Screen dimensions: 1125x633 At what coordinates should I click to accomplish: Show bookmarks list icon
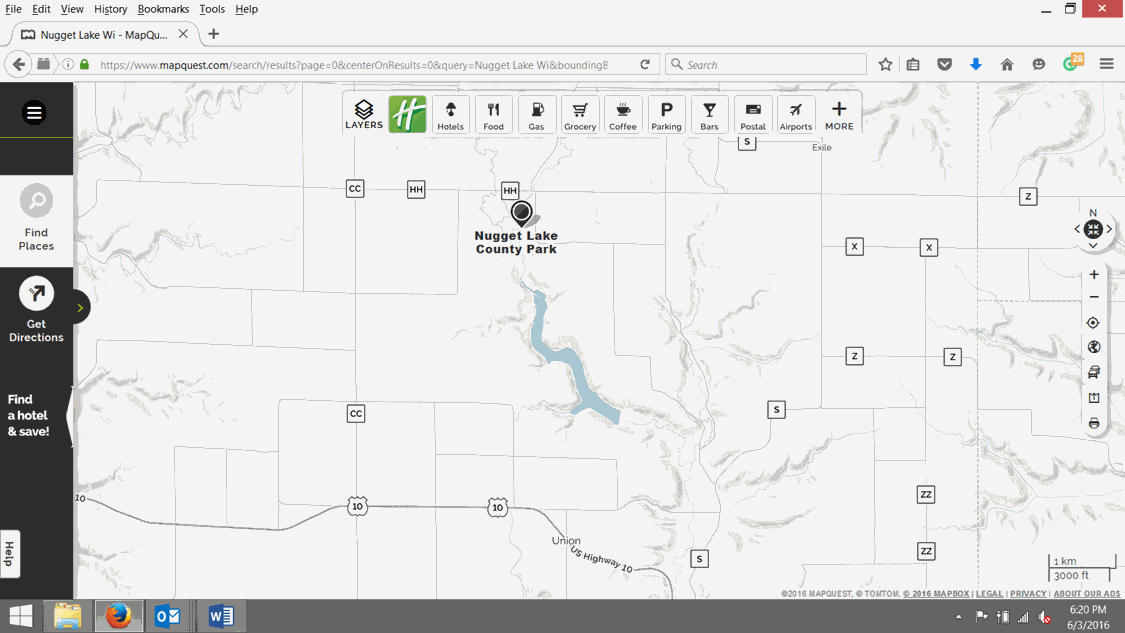913,65
